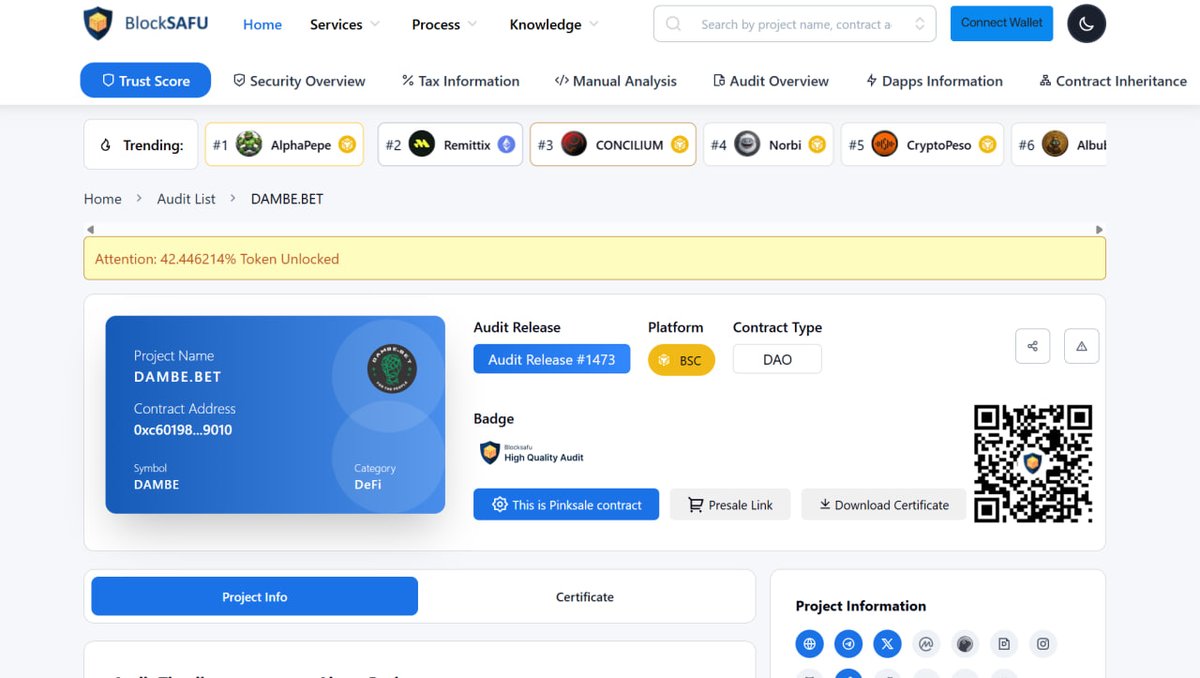Open the CoinMarketCap link icon

926,644
